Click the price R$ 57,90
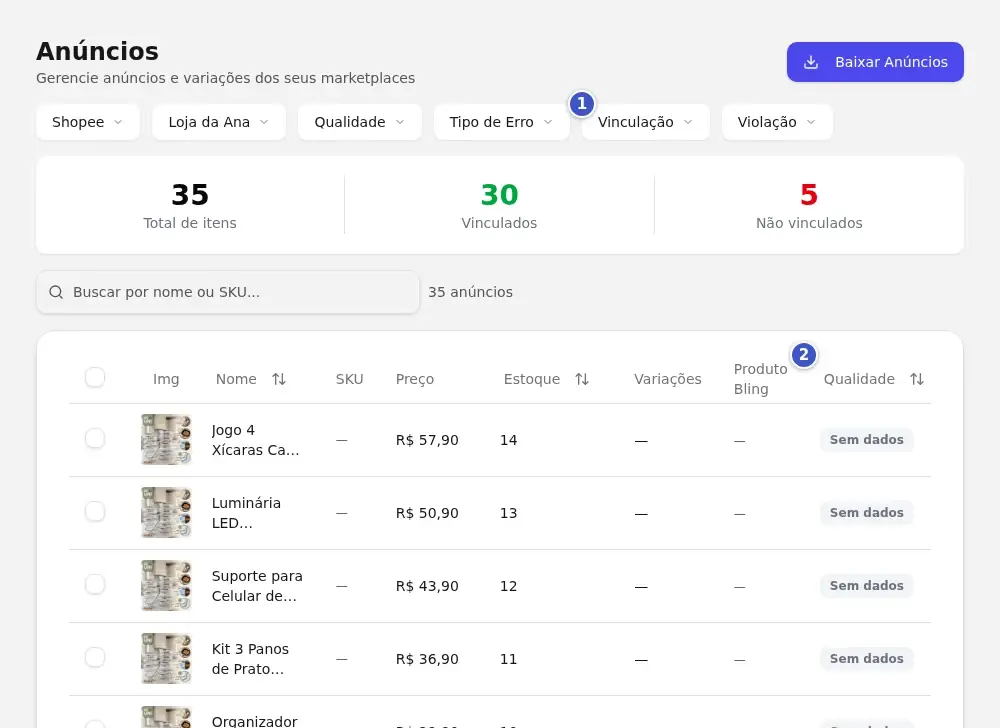 (x=427, y=440)
